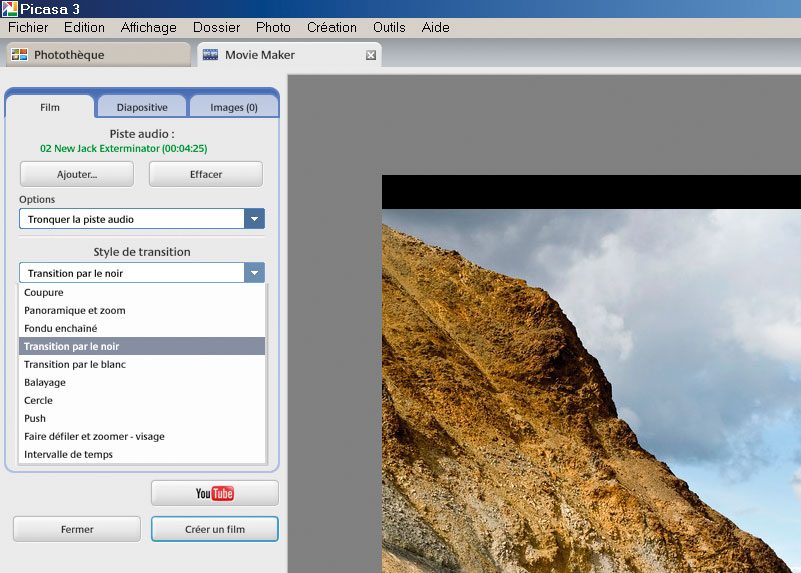801x573 pixels.
Task: Choose Push transition option
Action: pos(142,418)
